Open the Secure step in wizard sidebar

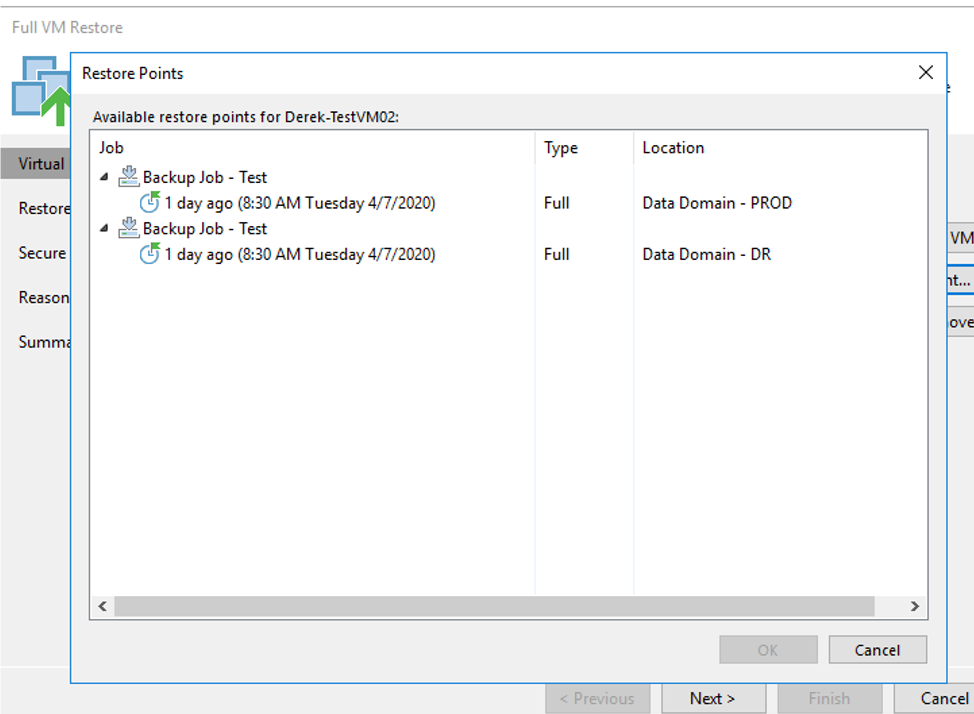(42, 253)
